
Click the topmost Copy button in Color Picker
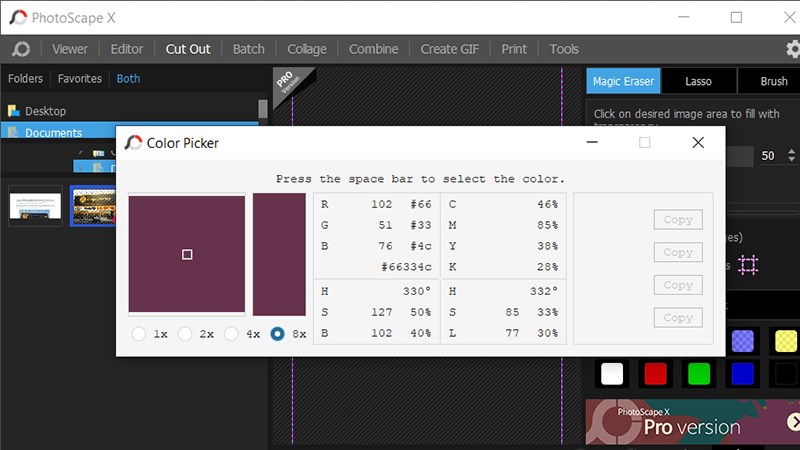click(x=678, y=220)
